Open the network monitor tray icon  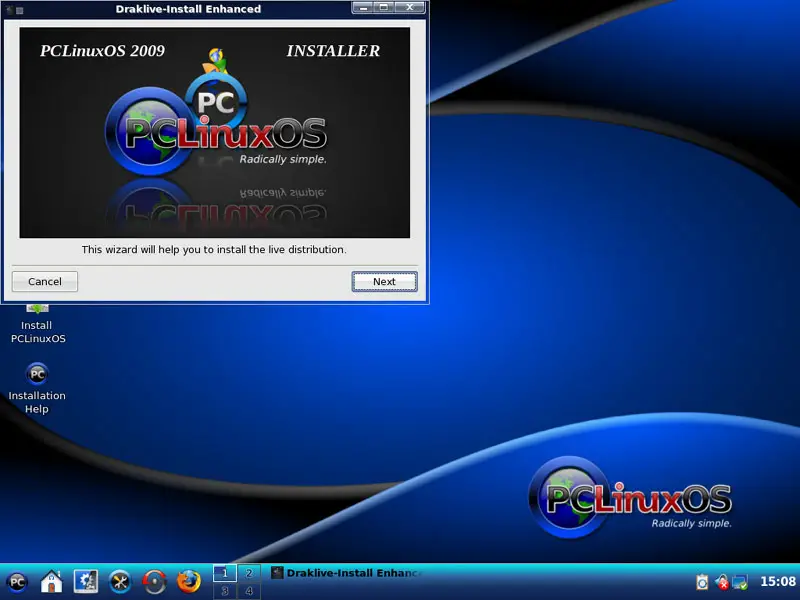(740, 582)
